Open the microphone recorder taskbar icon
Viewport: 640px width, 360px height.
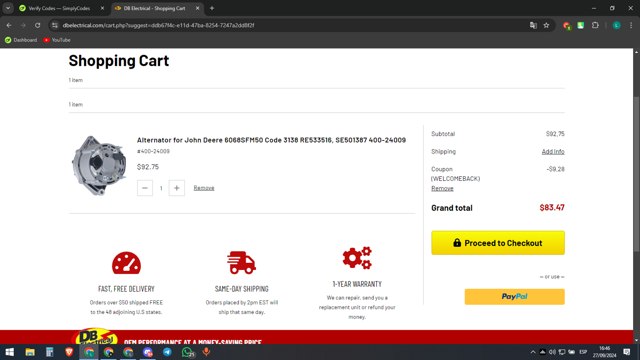coord(207,352)
